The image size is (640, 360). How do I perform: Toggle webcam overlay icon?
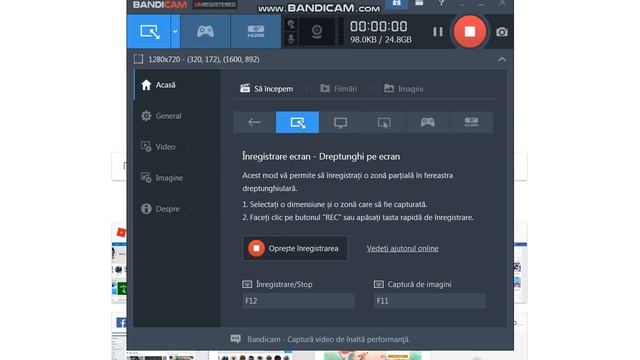tap(317, 31)
